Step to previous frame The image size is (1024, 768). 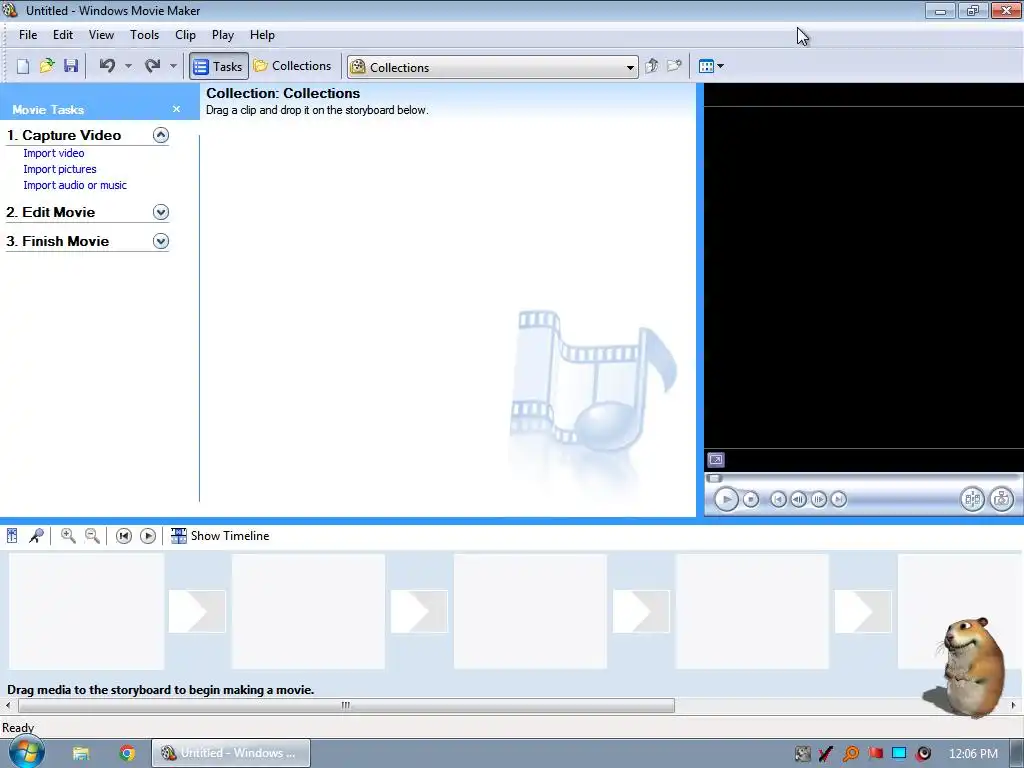click(x=798, y=500)
